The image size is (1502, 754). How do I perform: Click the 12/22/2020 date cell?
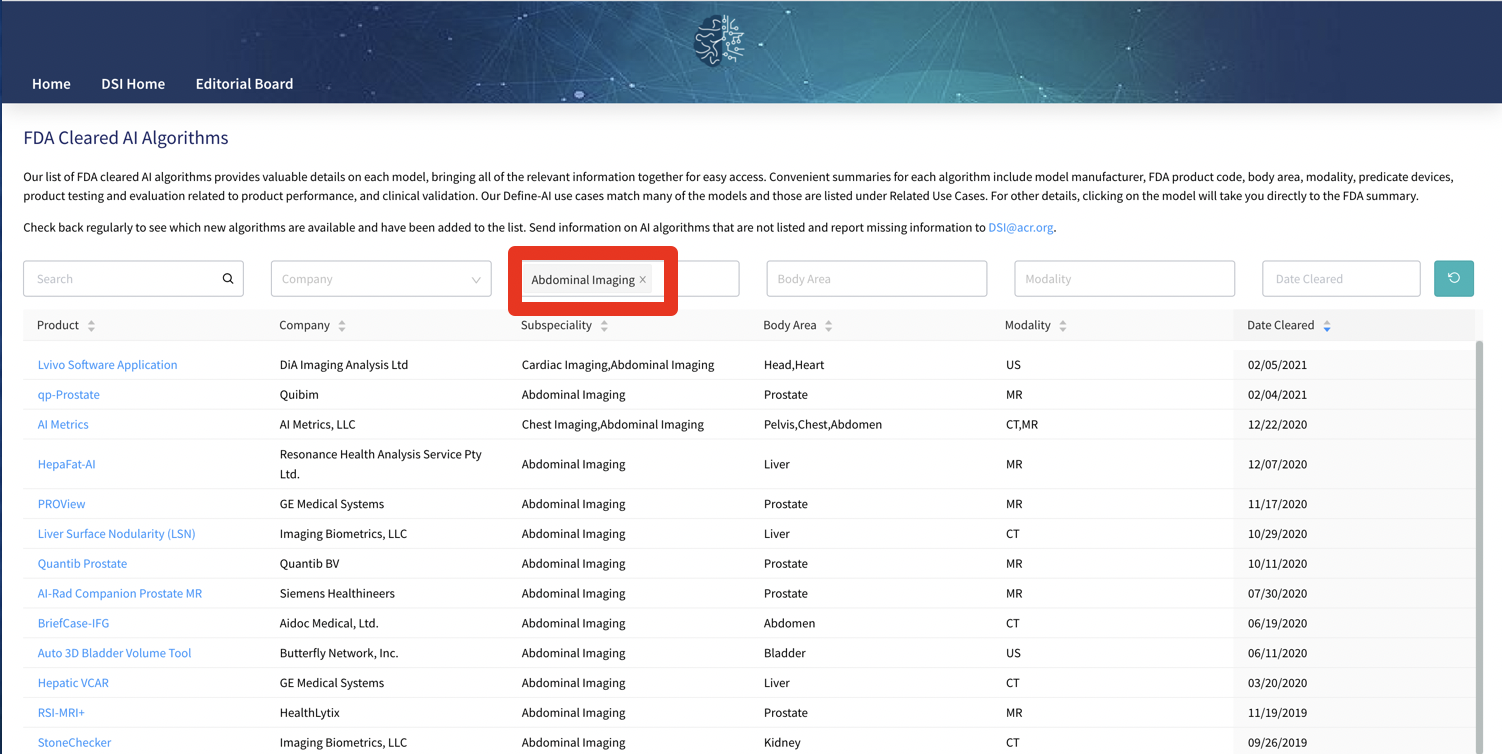pos(1277,425)
